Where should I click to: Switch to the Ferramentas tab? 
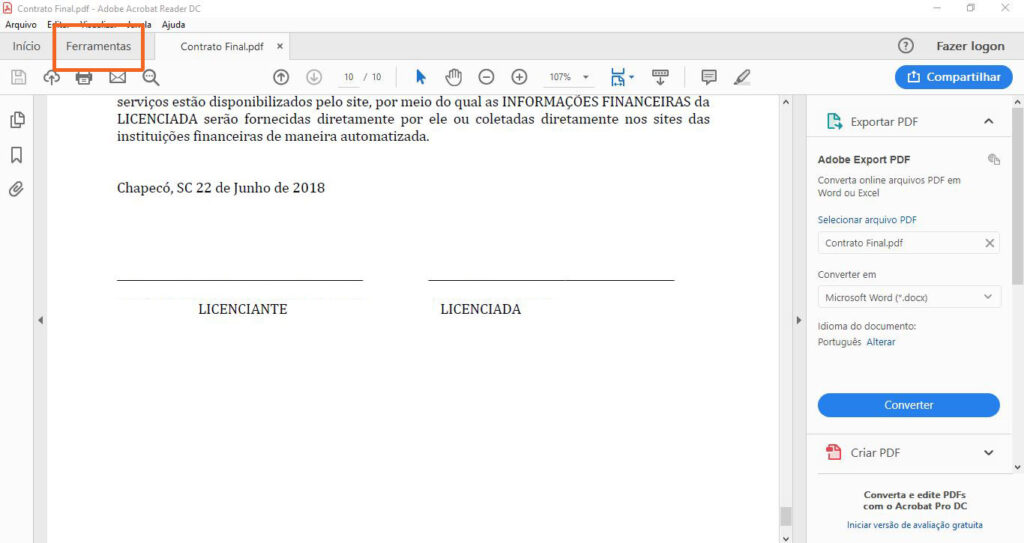(98, 47)
